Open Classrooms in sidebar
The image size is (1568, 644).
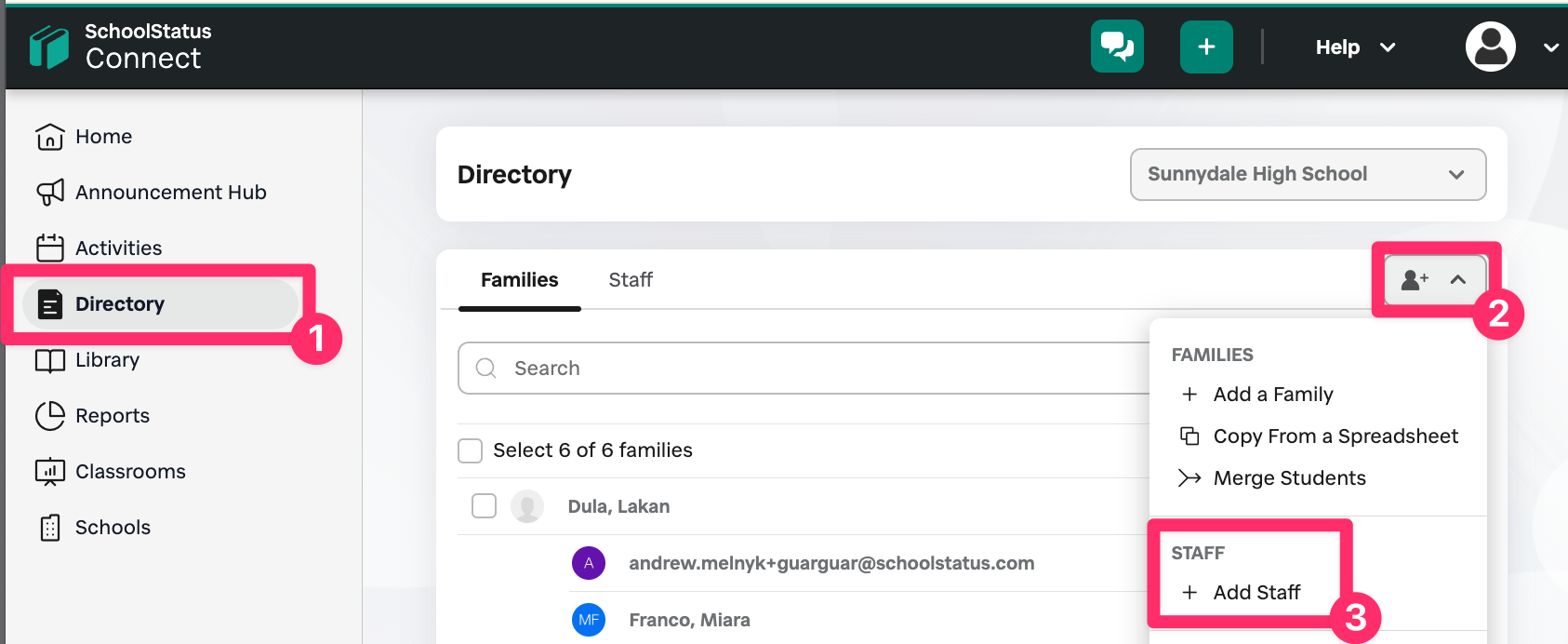(x=111, y=472)
